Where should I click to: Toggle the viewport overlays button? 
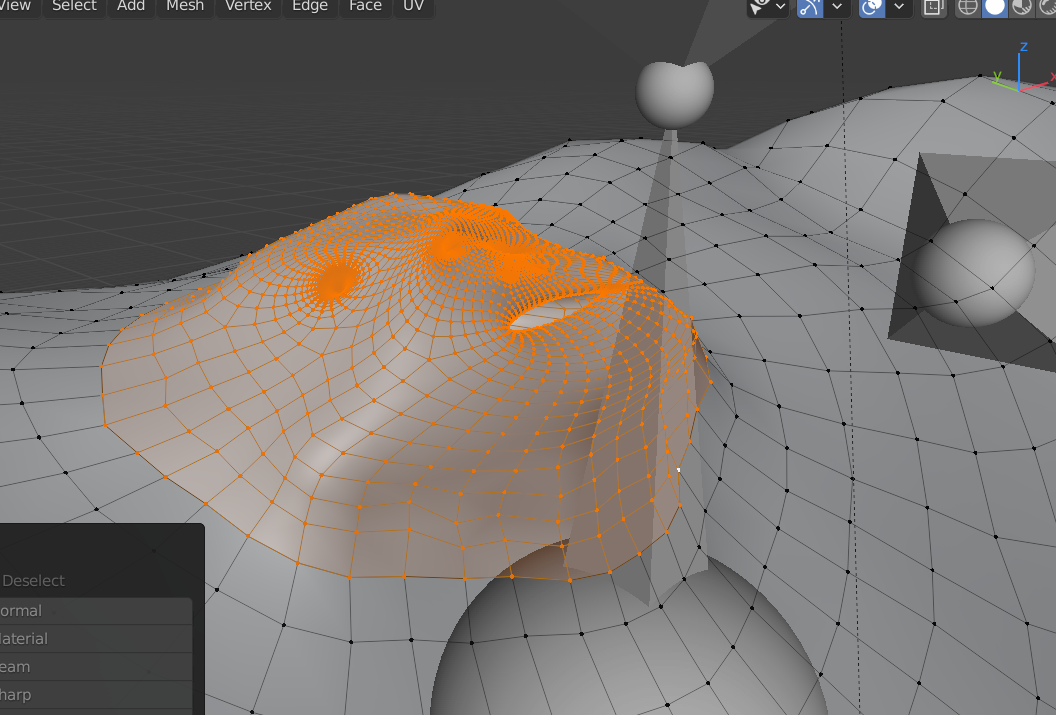click(x=871, y=7)
